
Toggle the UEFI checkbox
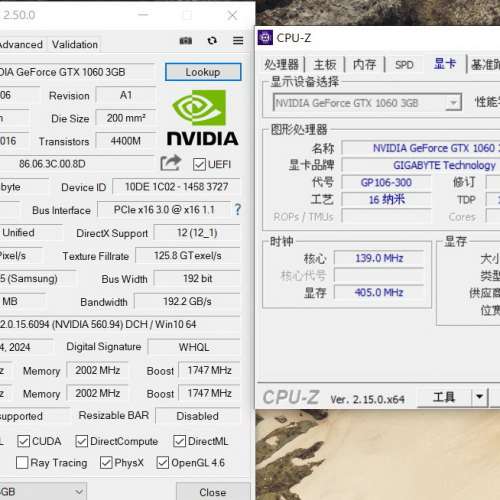coord(199,164)
